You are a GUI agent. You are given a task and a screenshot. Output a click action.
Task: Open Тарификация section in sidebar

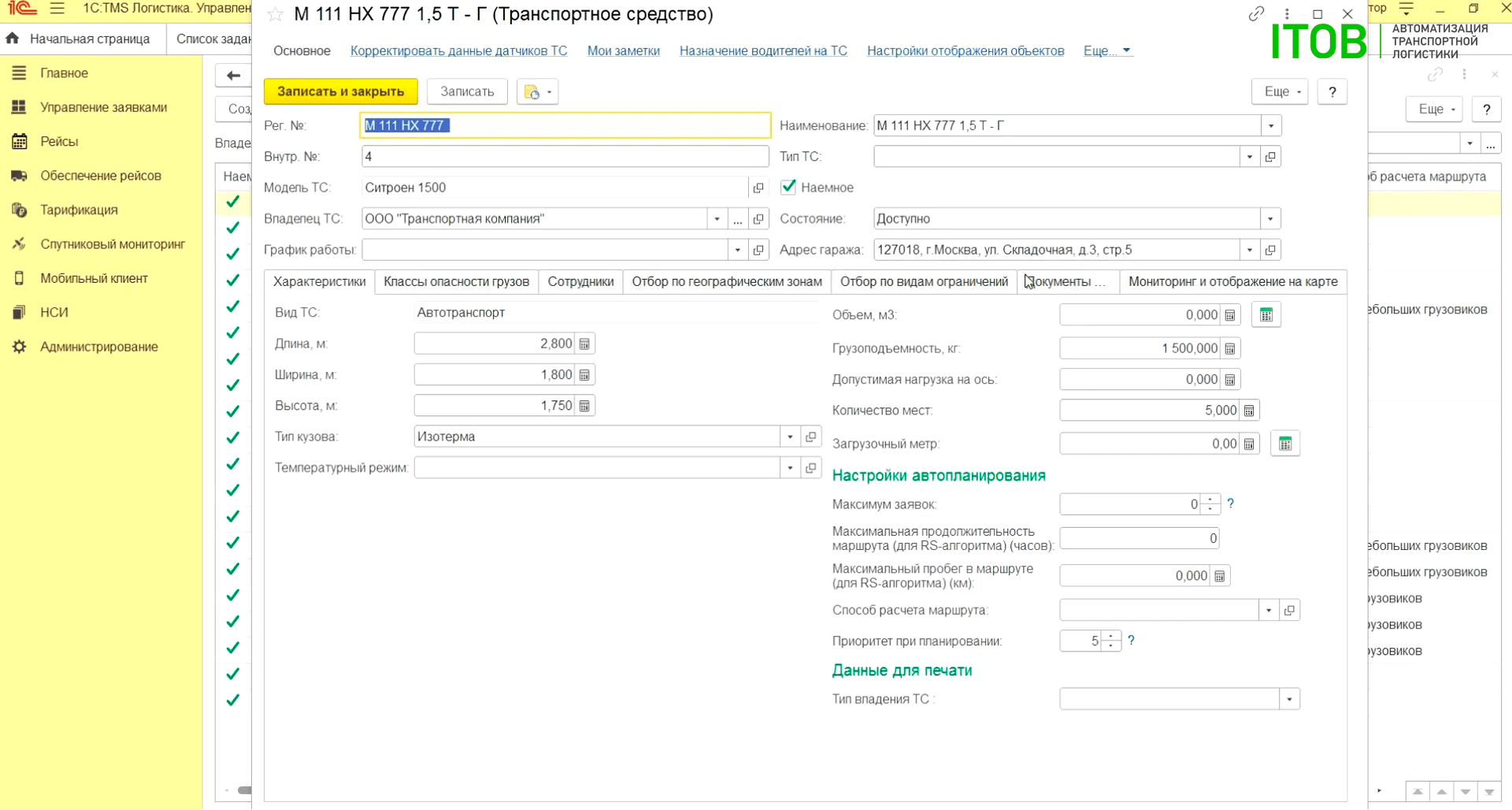(x=79, y=210)
